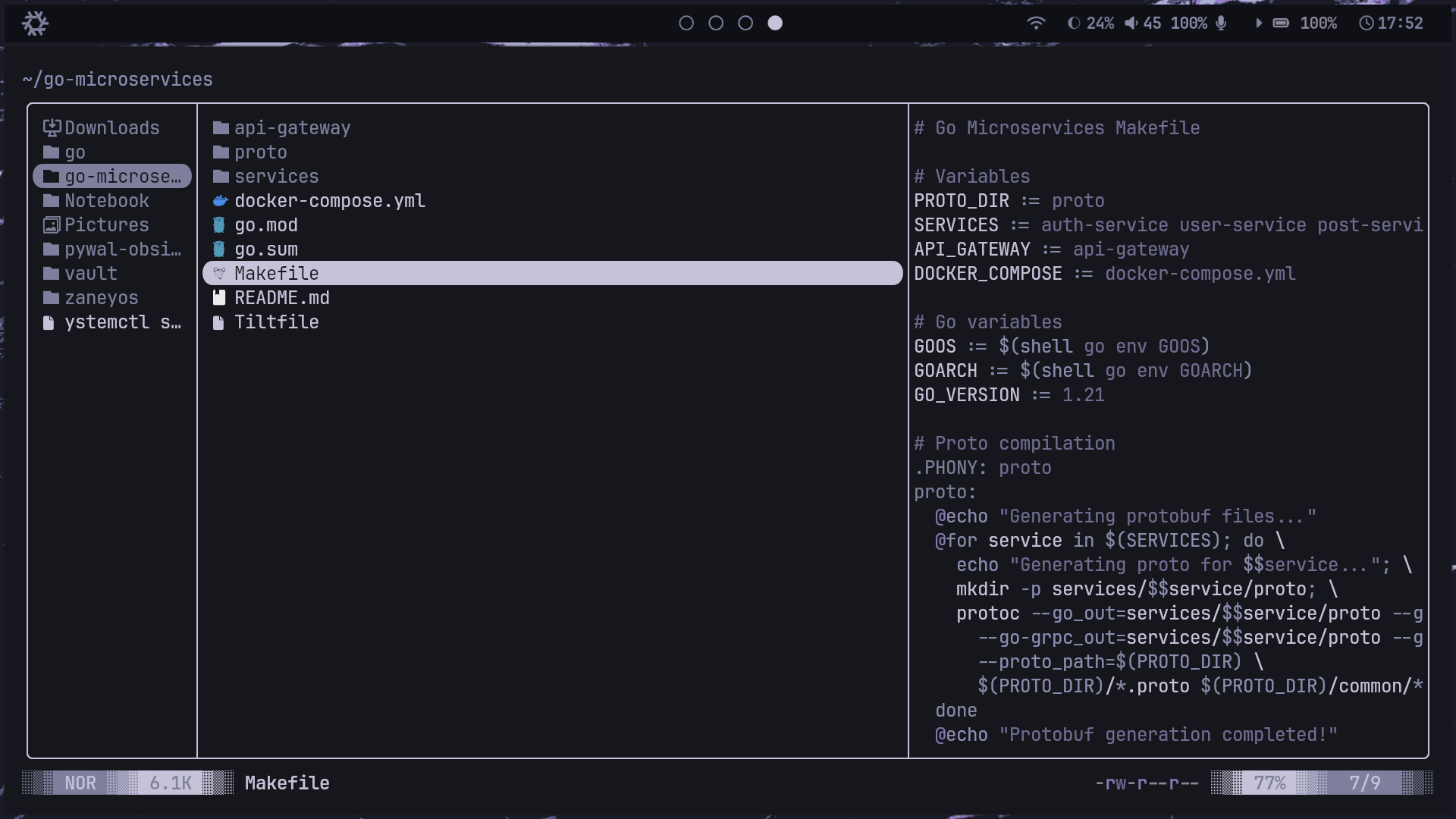Click the file icon next to ystemctl
1456x819 pixels.
coord(49,322)
